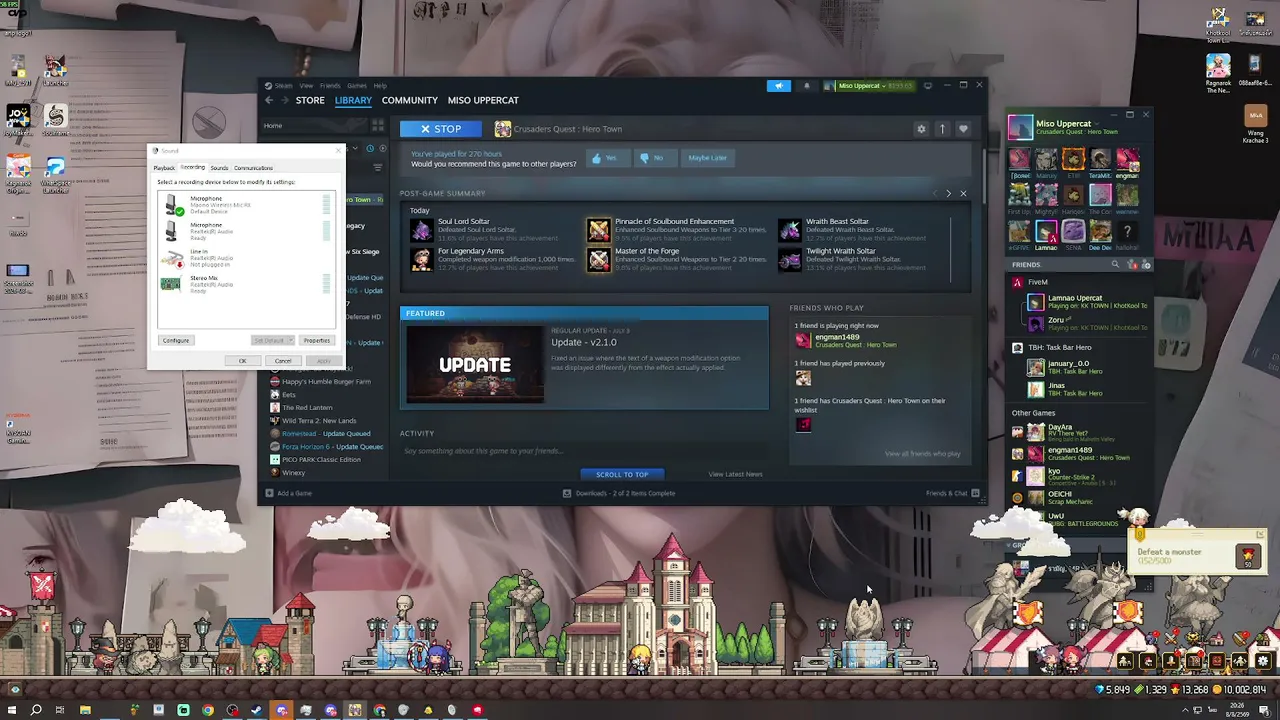Open the View menu in Steam

[x=306, y=86]
